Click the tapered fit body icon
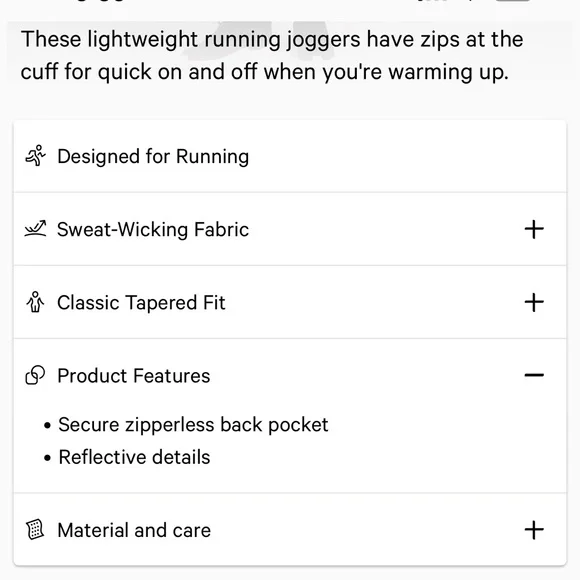 pos(35,302)
